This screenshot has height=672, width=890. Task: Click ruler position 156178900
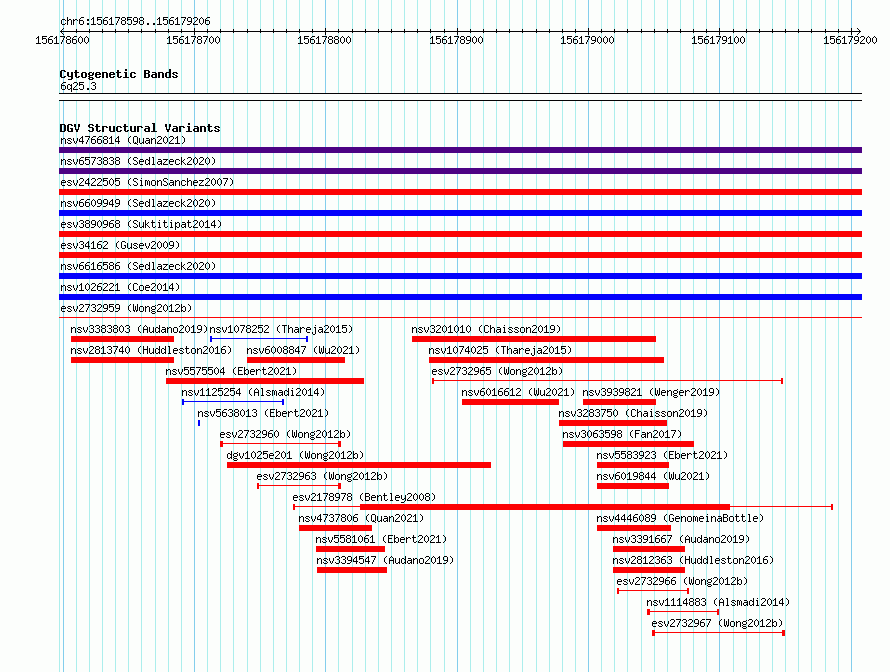(456, 40)
